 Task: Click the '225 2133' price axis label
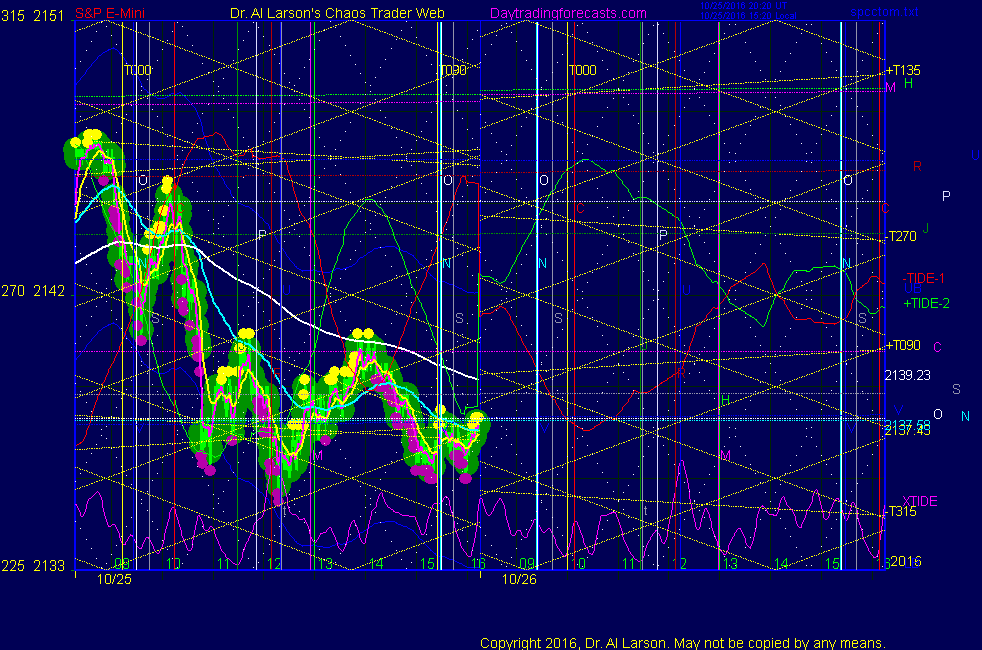pyautogui.click(x=33, y=565)
